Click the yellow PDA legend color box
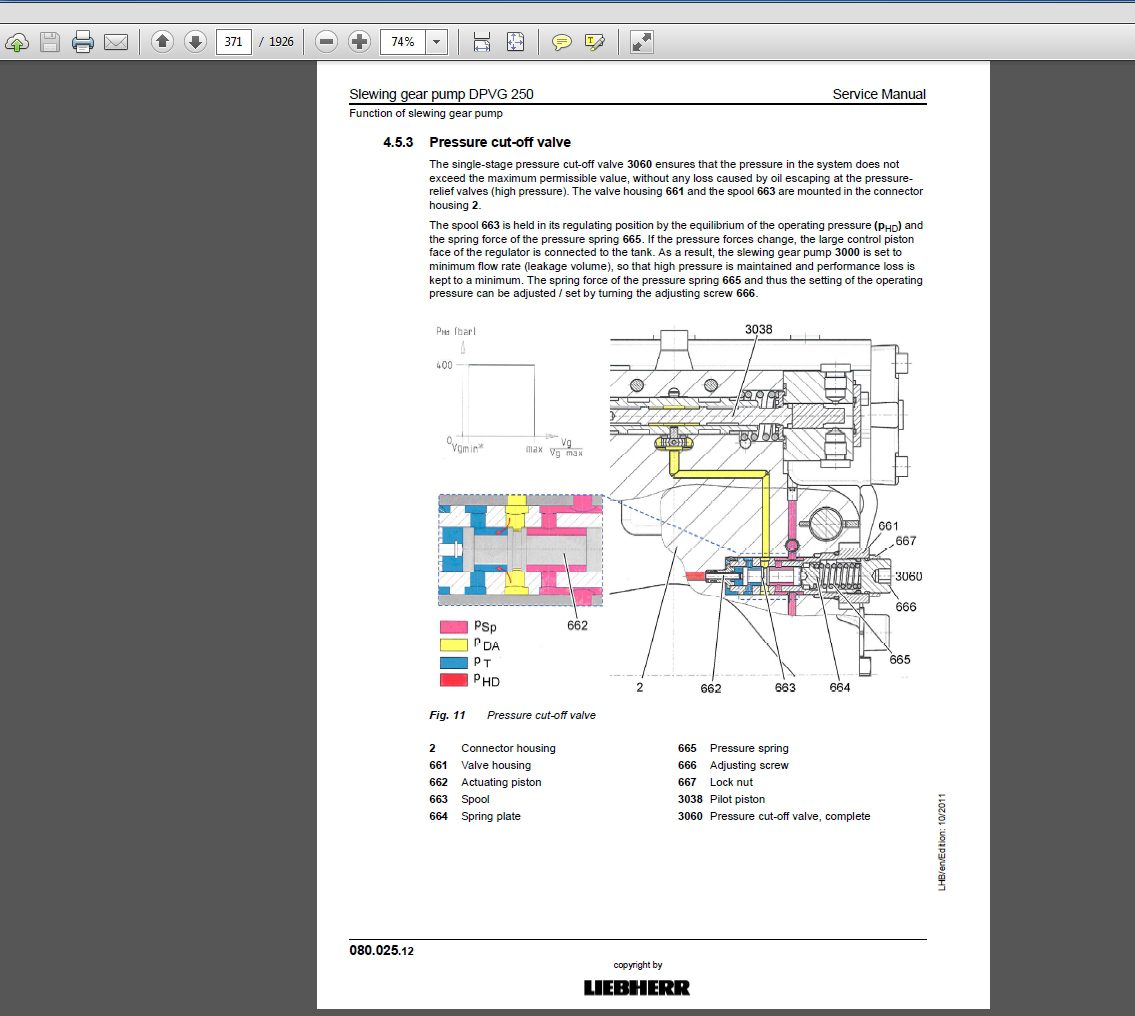 point(454,645)
